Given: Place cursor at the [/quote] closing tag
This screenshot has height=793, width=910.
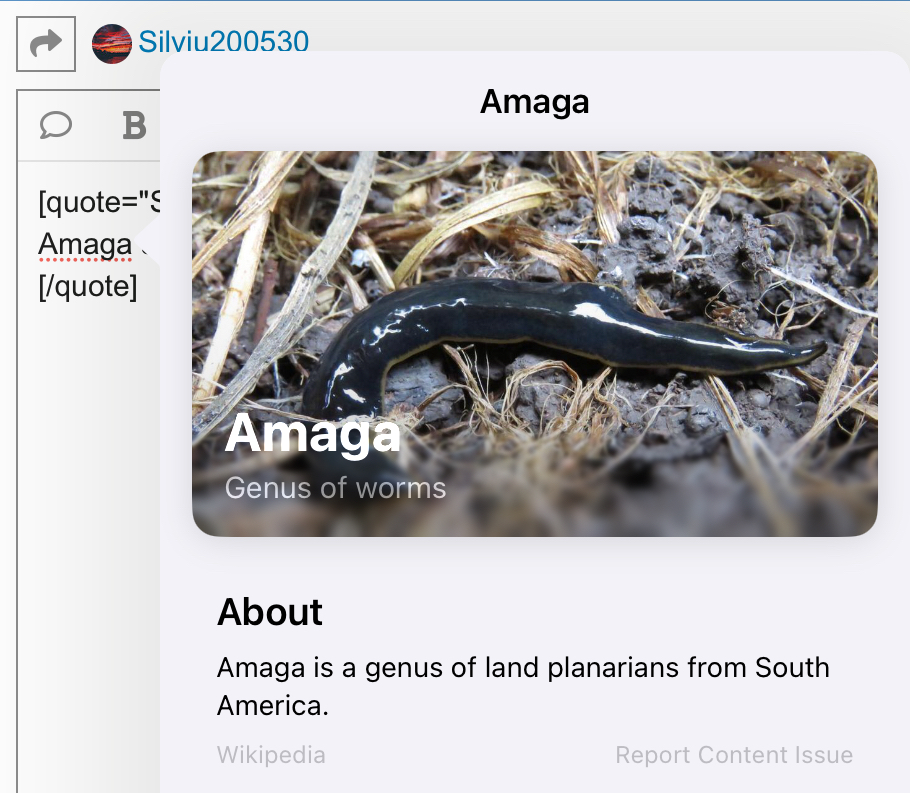Looking at the screenshot, I should point(88,286).
